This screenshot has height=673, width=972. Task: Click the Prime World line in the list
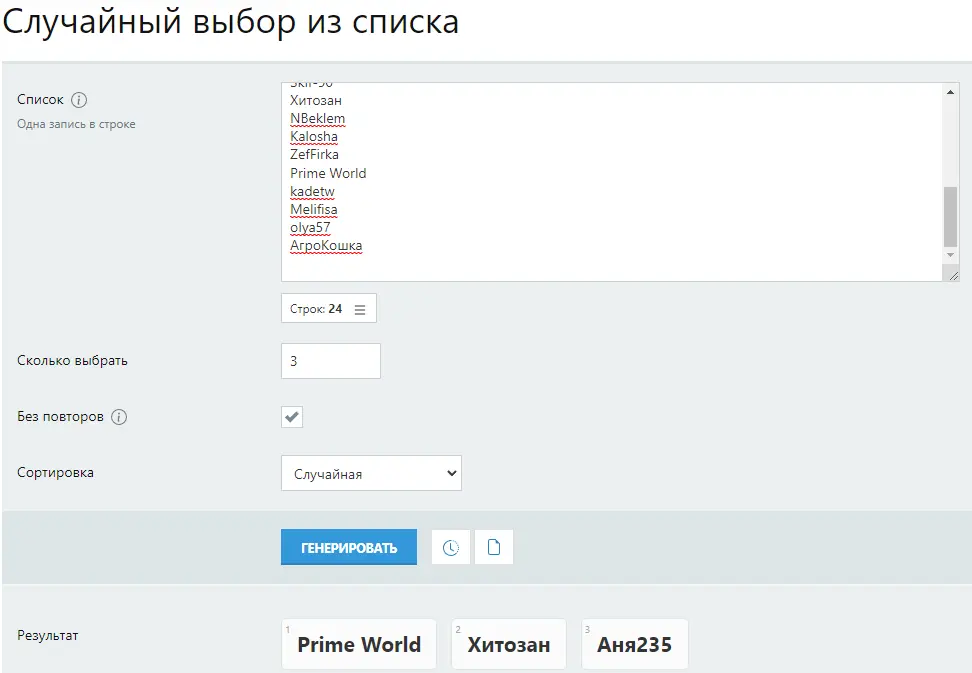[328, 173]
